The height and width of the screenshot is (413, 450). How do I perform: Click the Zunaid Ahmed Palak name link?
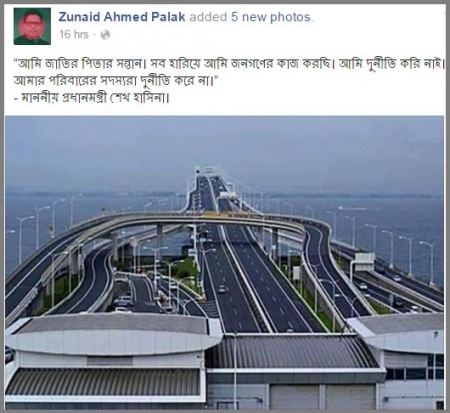122,17
